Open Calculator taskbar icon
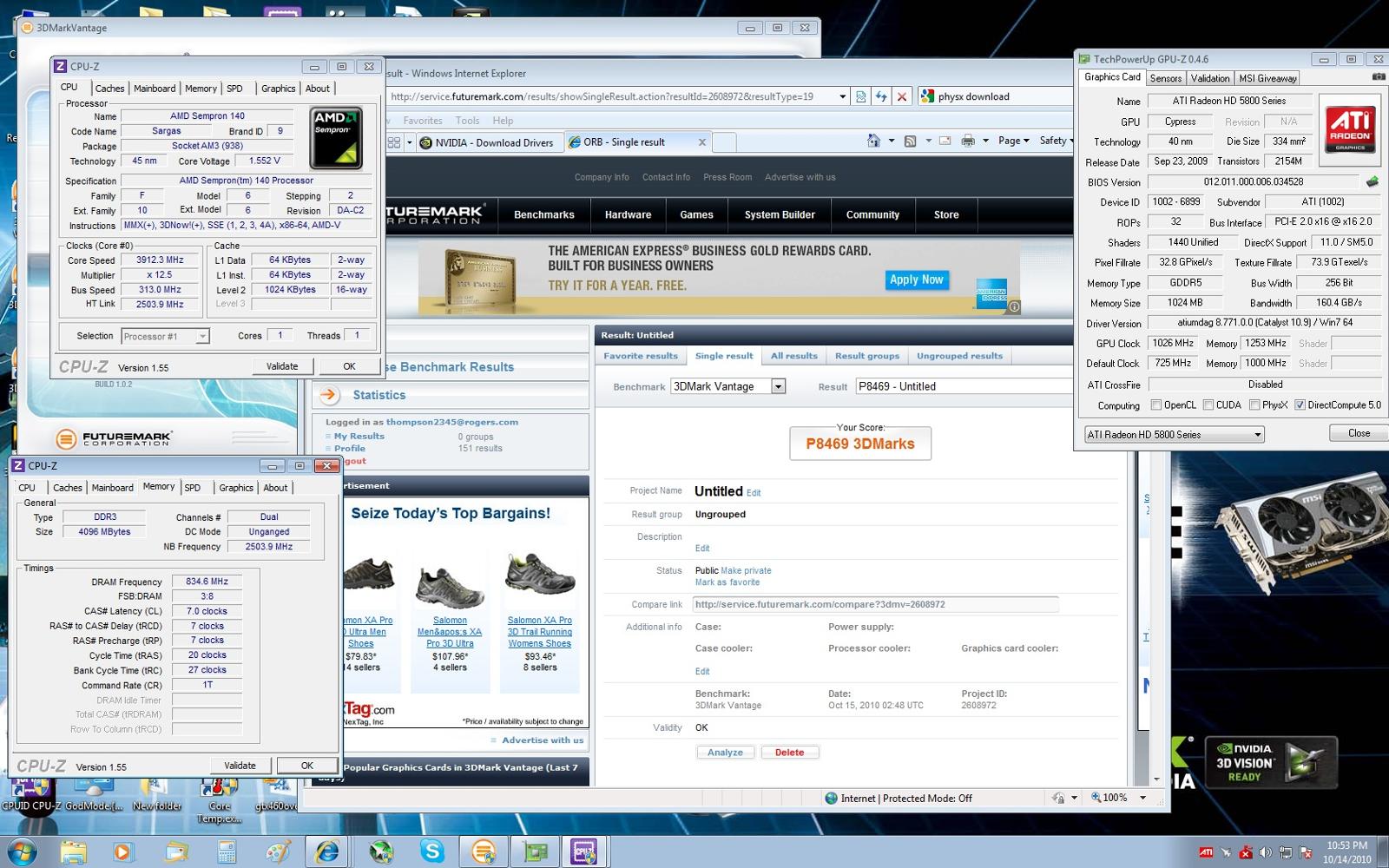This screenshot has width=1389, height=868. (227, 852)
